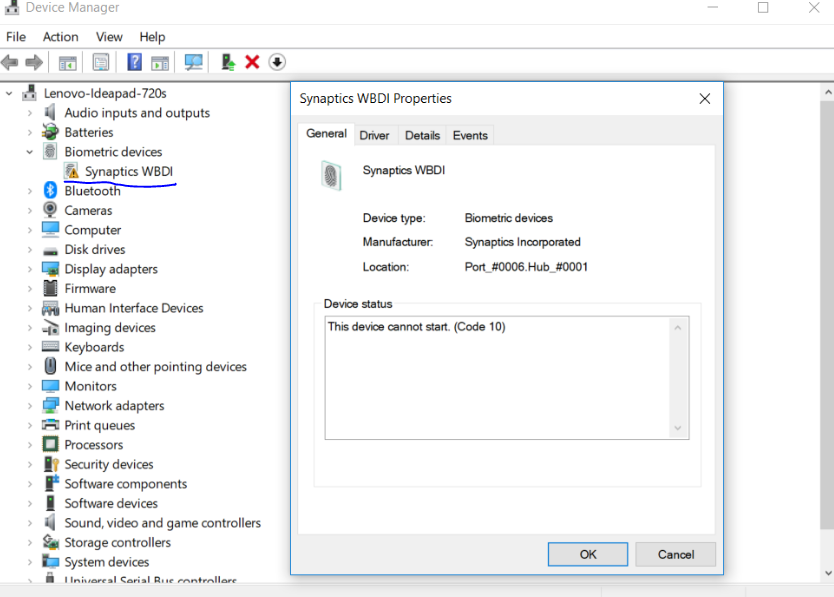Expand the Disk drives node
Viewport: 834px width, 597px height.
click(x=30, y=250)
